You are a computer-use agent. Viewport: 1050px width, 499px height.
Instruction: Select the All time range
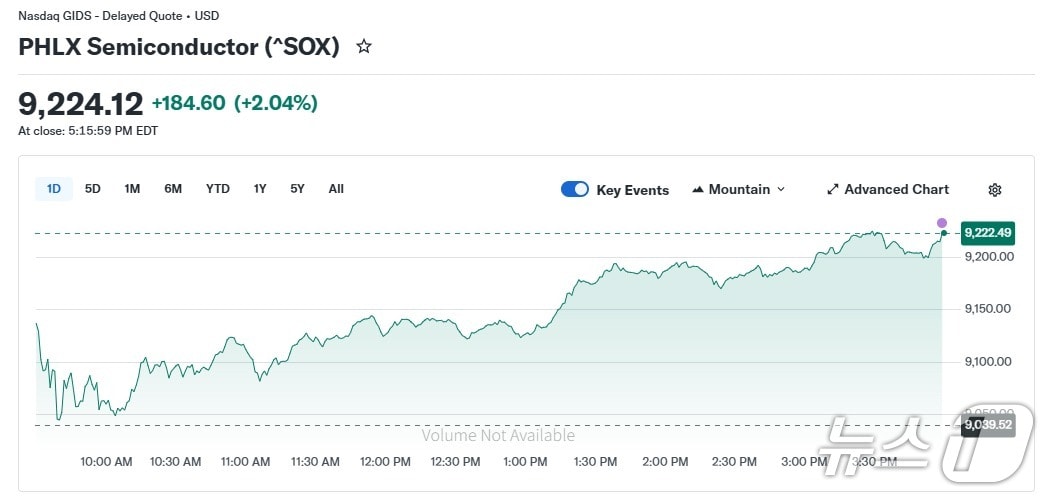coord(336,189)
